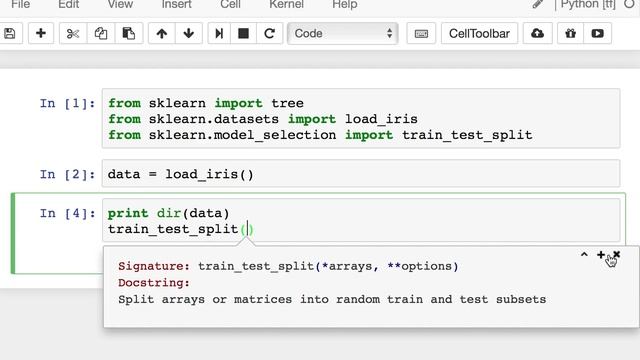Move the selected cell down
Viewport: 640px width, 360px height.
pos(189,33)
